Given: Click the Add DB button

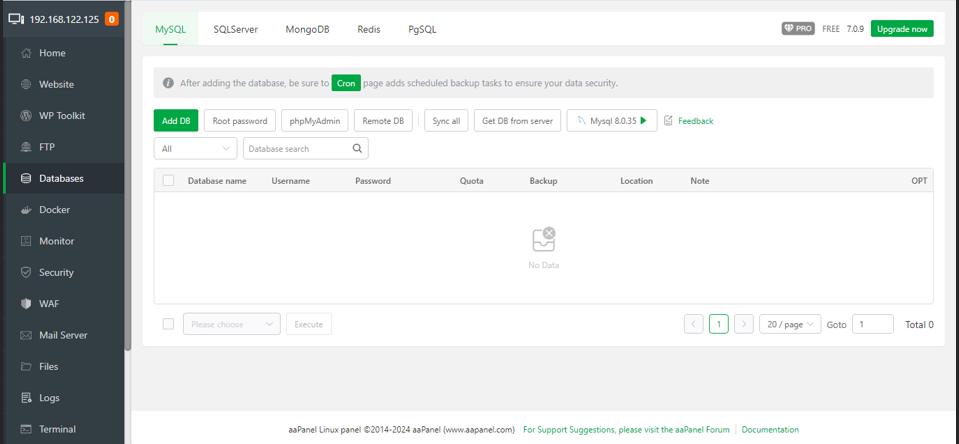Looking at the screenshot, I should click(176, 120).
